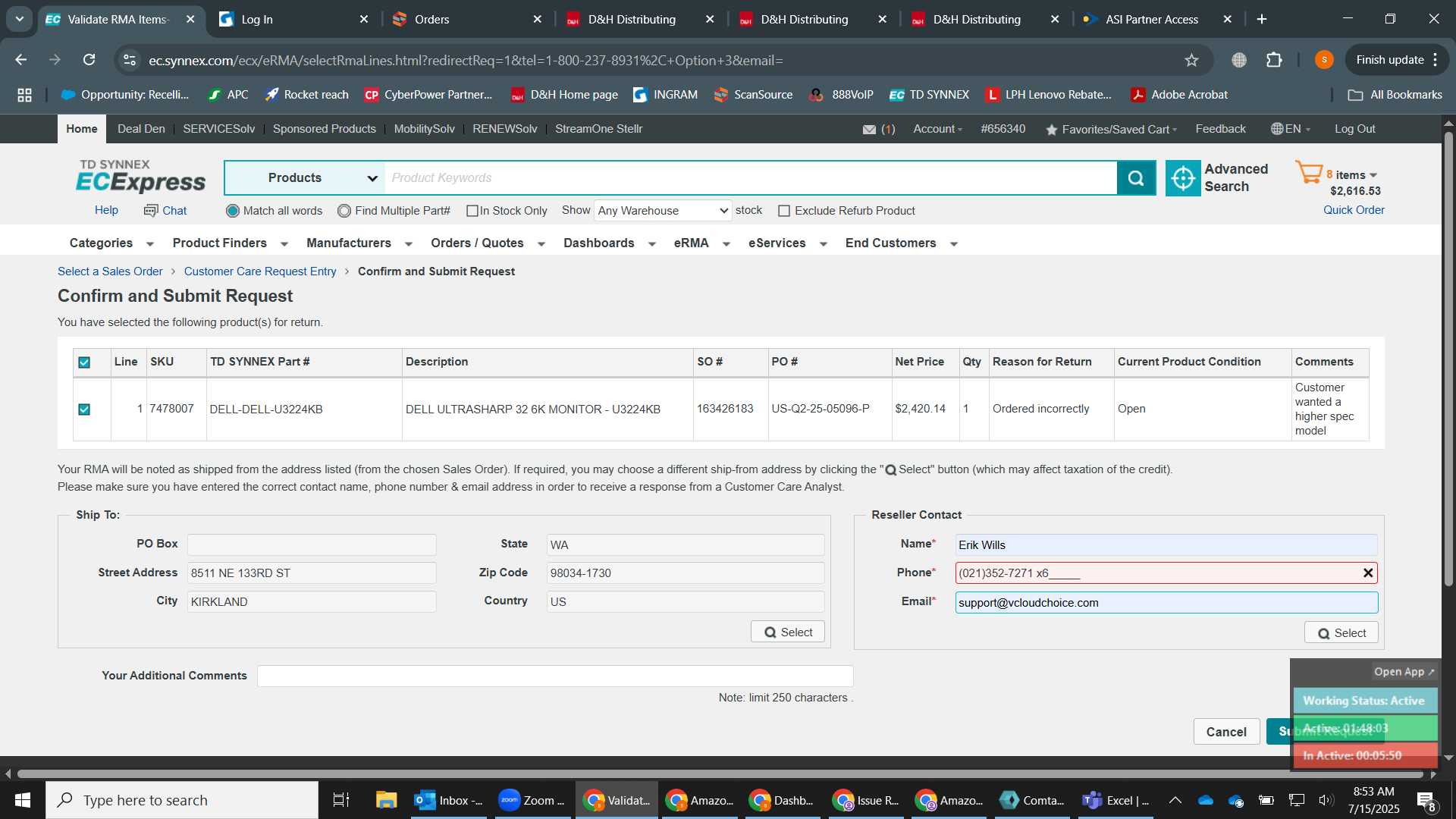
Task: Go to Select a Sales Order breadcrumb
Action: pyautogui.click(x=110, y=271)
